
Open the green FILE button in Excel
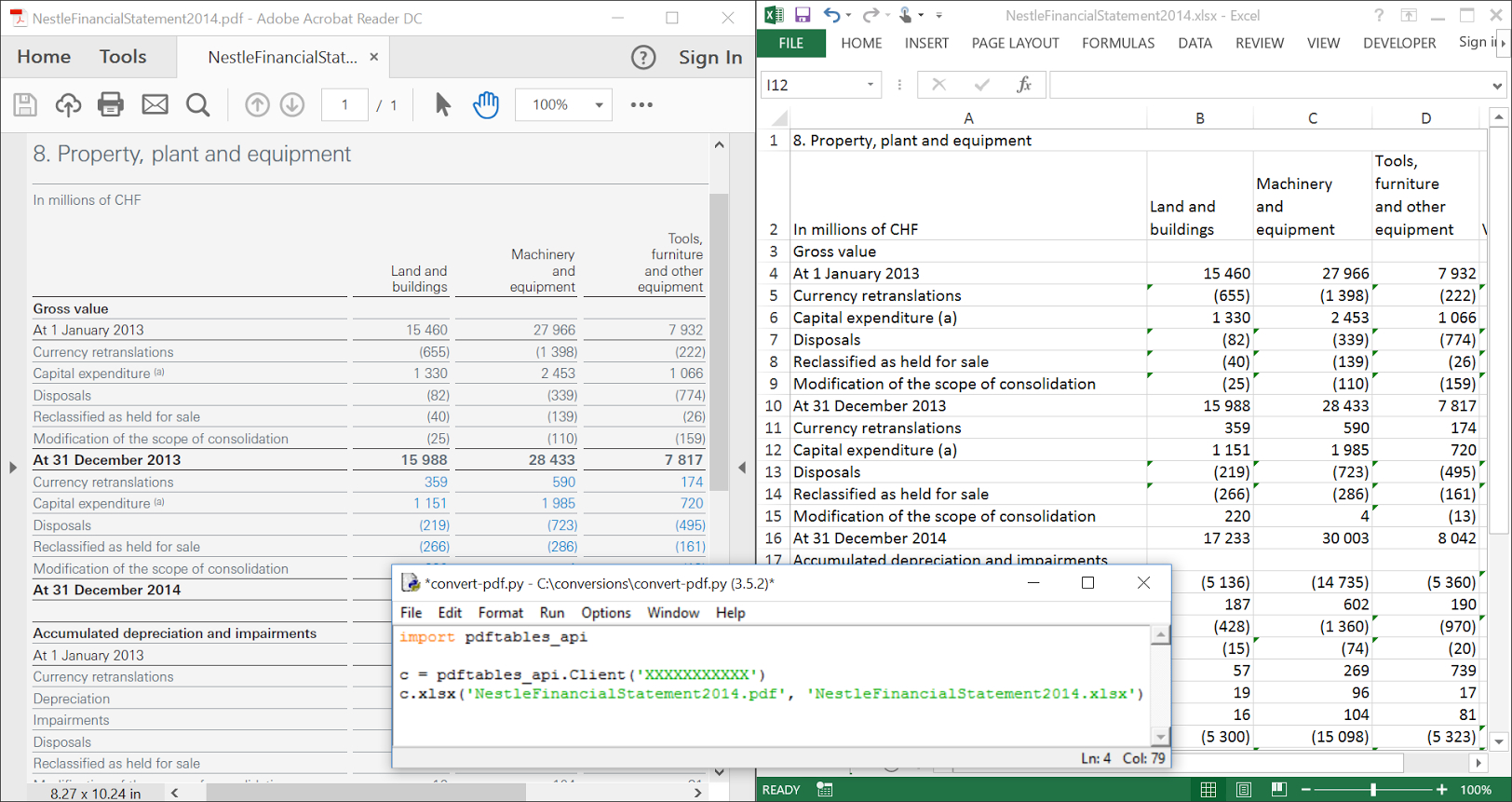(790, 43)
